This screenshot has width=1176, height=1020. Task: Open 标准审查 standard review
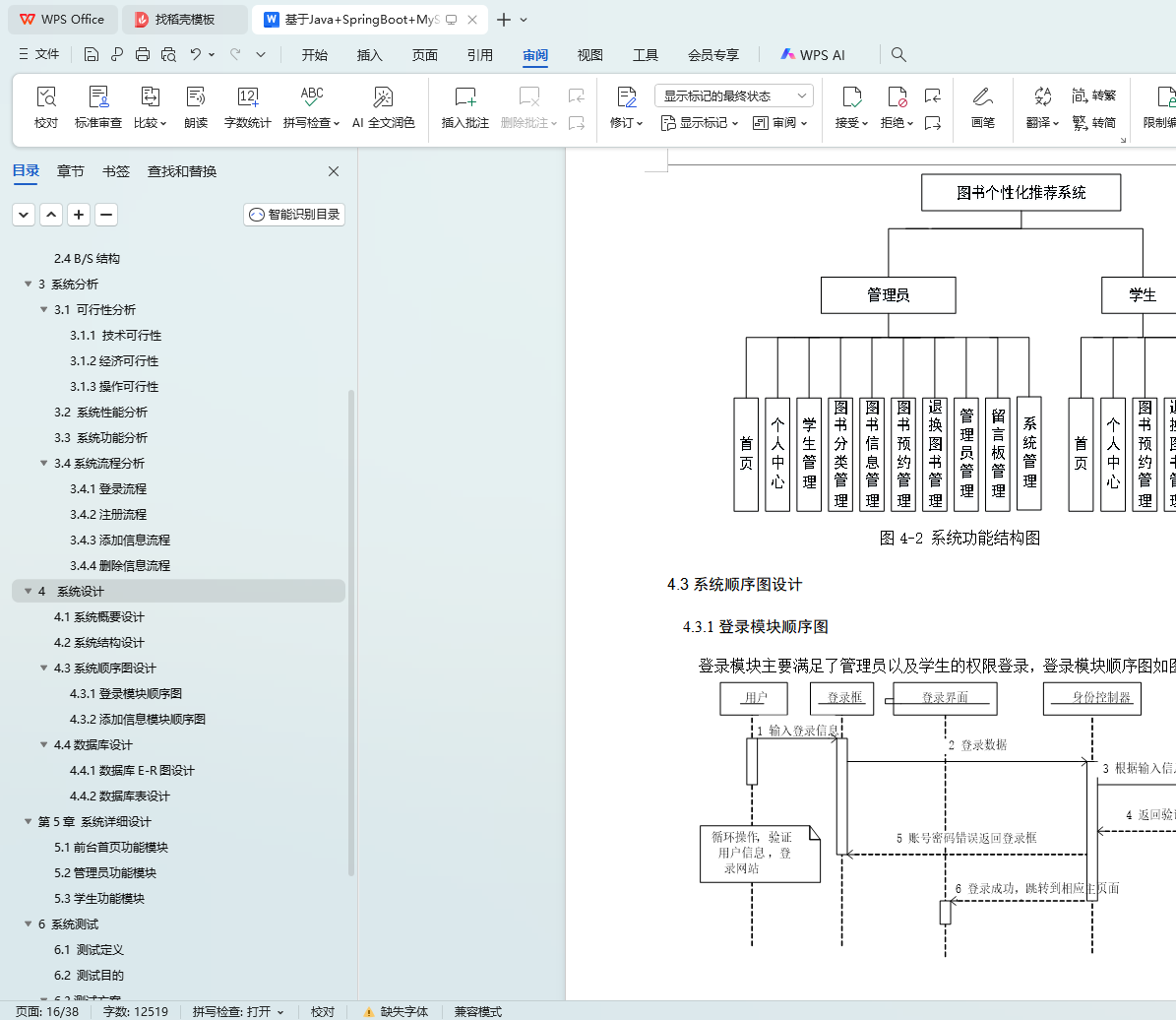98,107
